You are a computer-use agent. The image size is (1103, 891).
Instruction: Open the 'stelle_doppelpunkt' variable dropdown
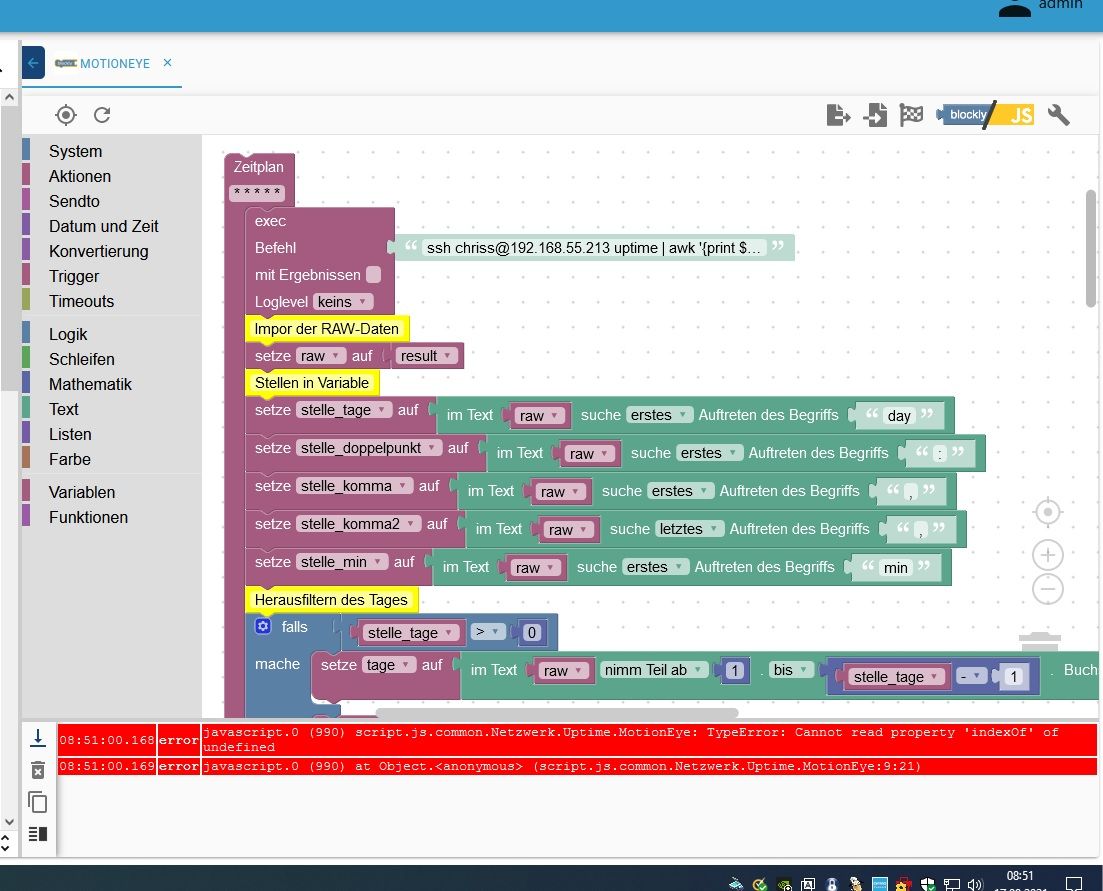click(369, 448)
